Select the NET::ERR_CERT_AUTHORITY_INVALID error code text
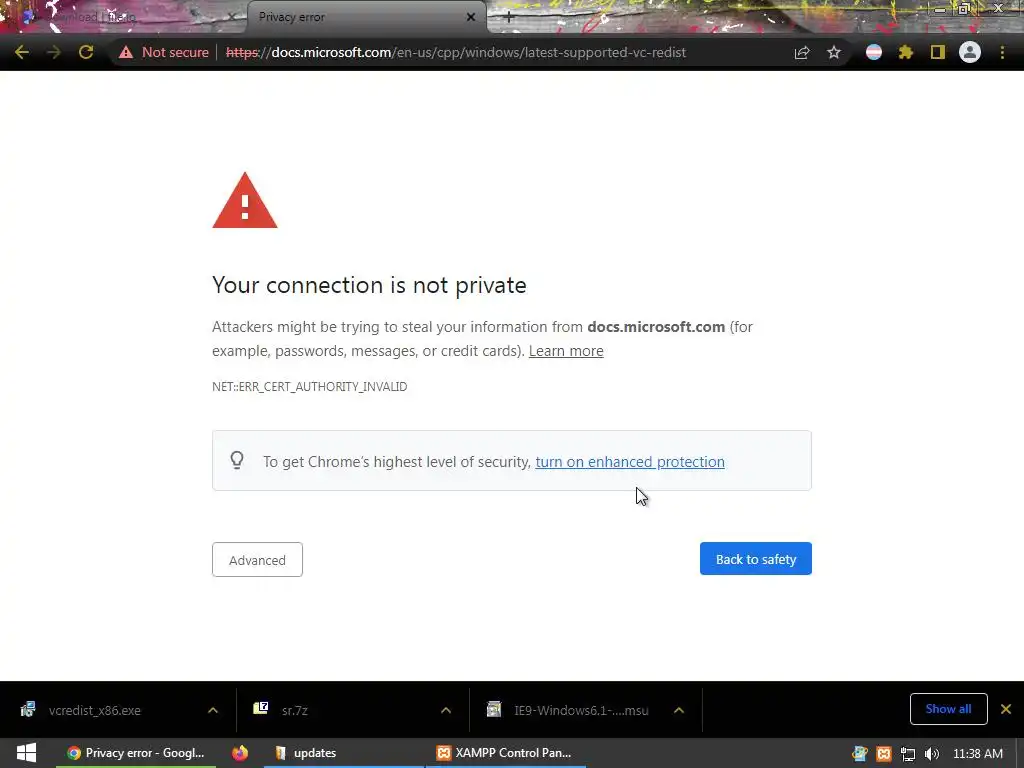This screenshot has width=1024, height=768. pos(310,387)
